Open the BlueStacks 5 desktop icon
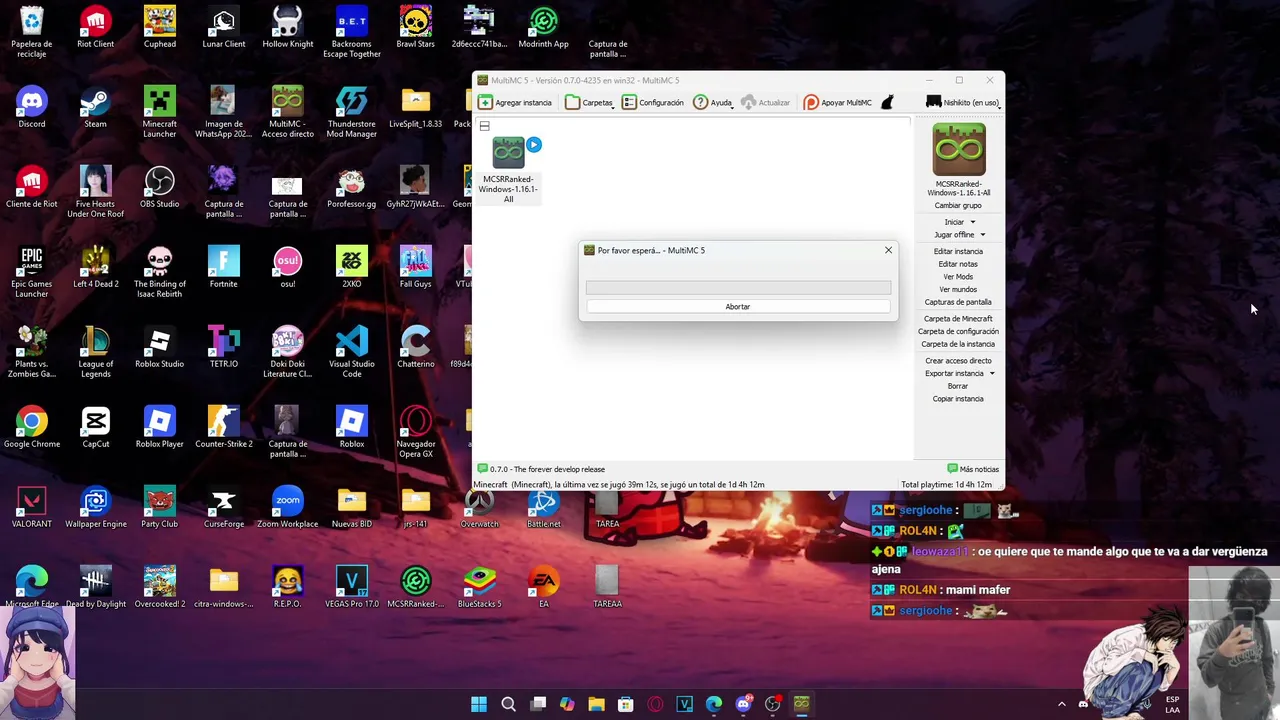 click(480, 588)
